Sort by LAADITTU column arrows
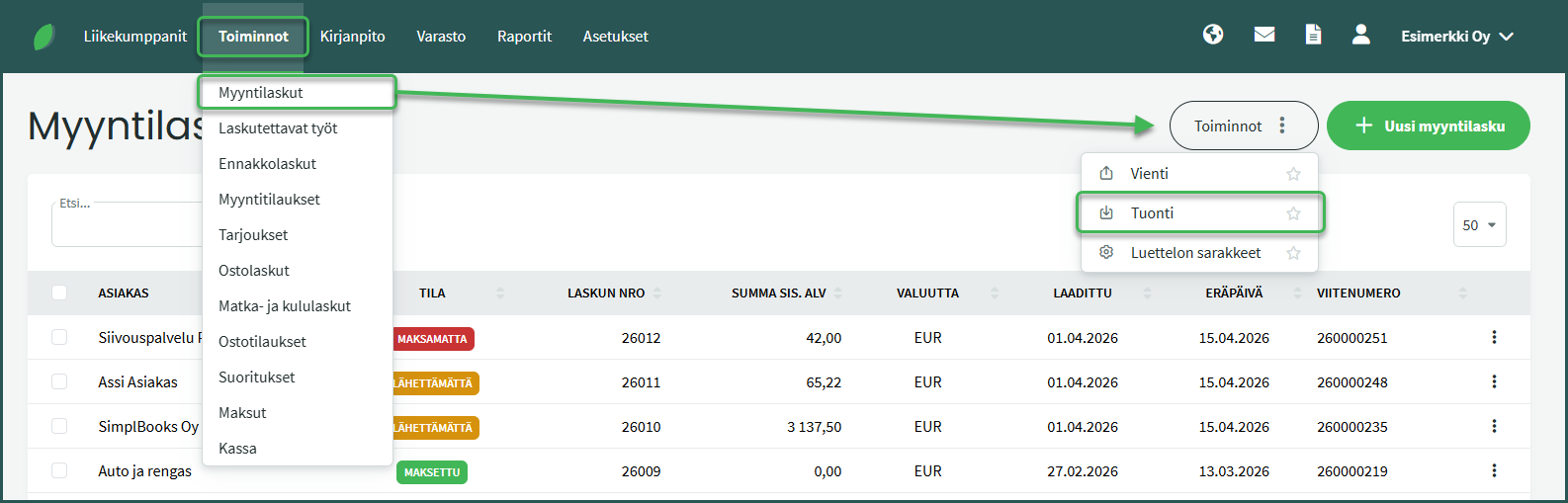 (x=1148, y=293)
